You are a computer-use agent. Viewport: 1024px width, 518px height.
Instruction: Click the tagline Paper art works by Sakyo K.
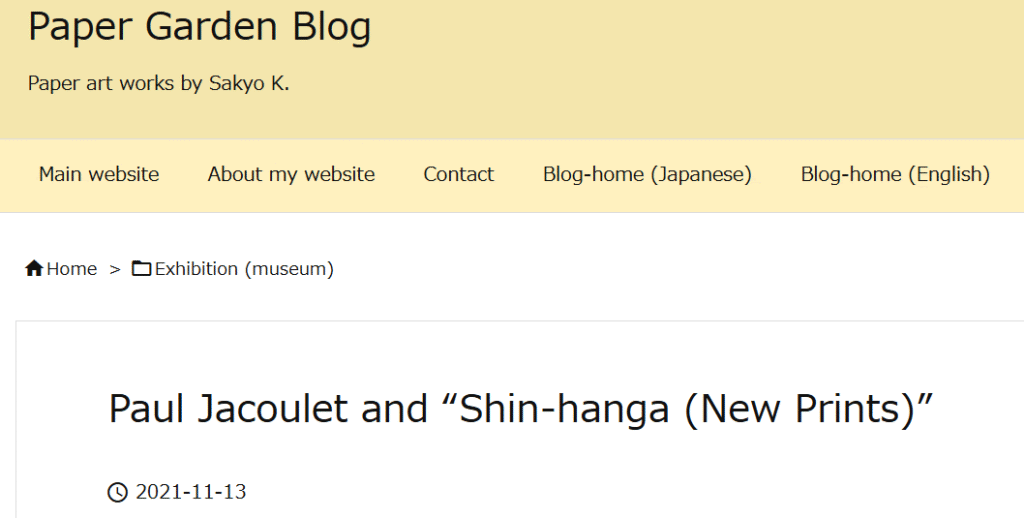(x=159, y=84)
